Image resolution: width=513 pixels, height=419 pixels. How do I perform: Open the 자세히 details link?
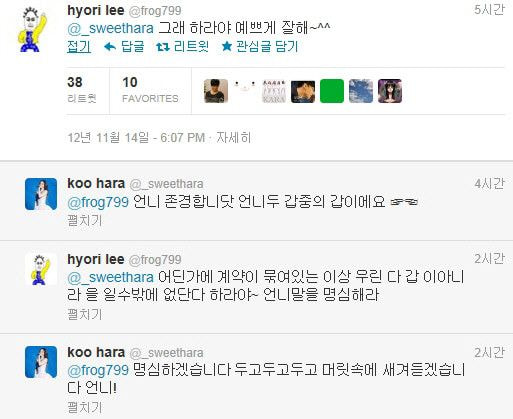pyautogui.click(x=234, y=137)
